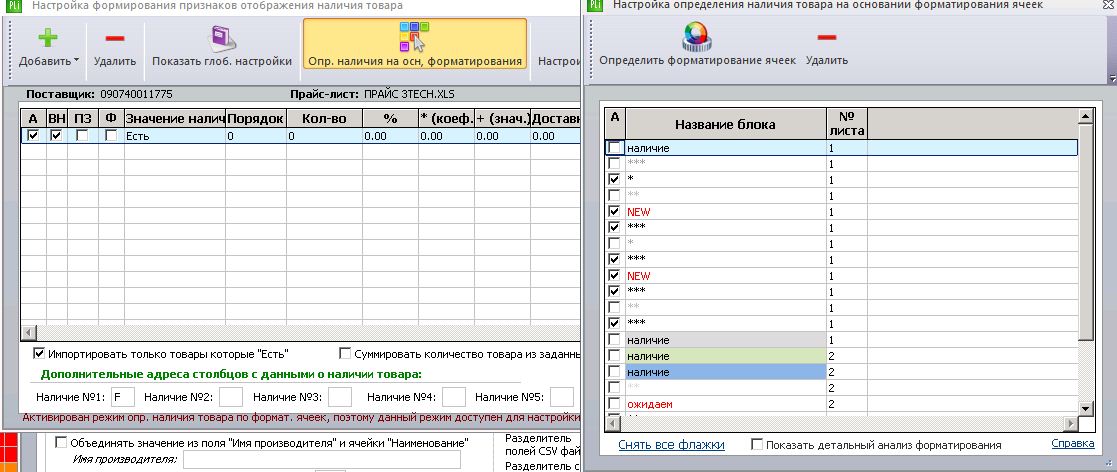The image size is (1117, 472).
Task: Click right arrow of block list horizontal scrollbar
Action: click(x=1071, y=424)
